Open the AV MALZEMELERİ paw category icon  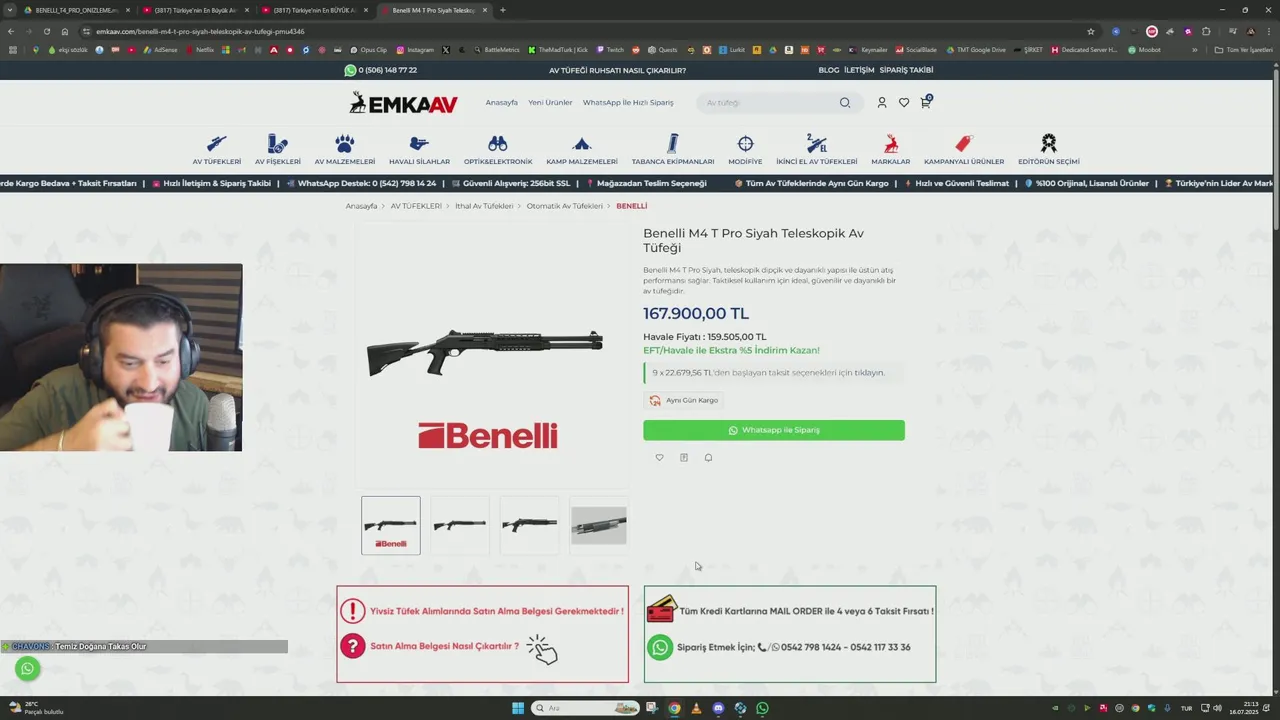click(x=344, y=144)
